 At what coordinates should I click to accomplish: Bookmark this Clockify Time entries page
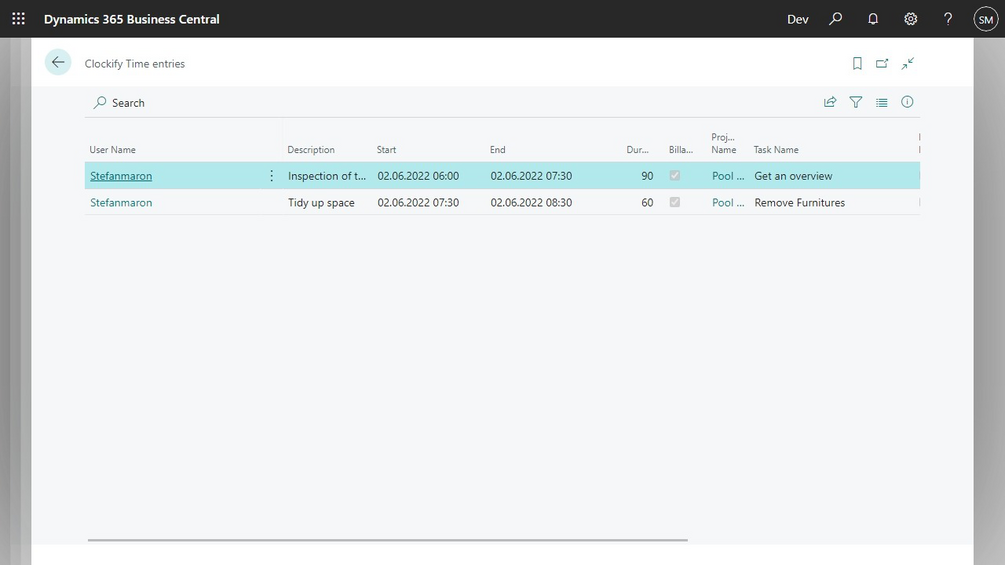pyautogui.click(x=857, y=63)
